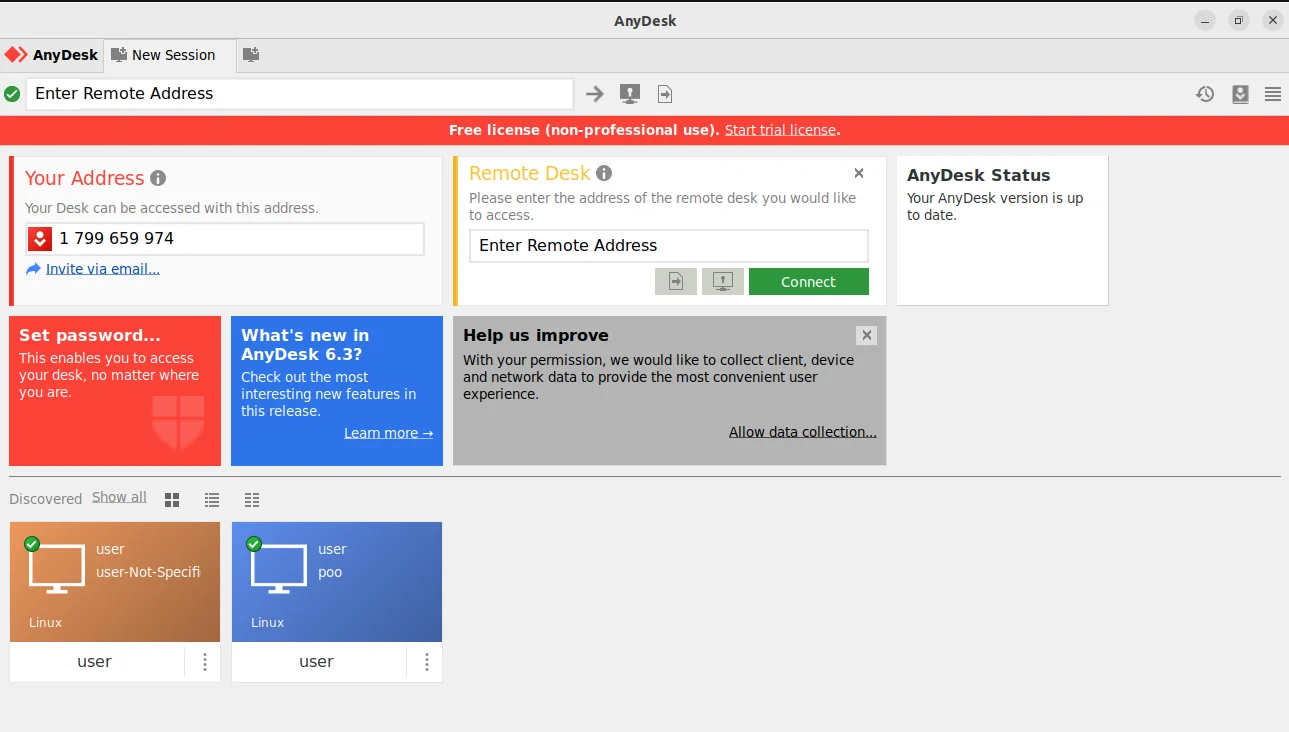Click the Remote Desk address input field

pos(668,246)
